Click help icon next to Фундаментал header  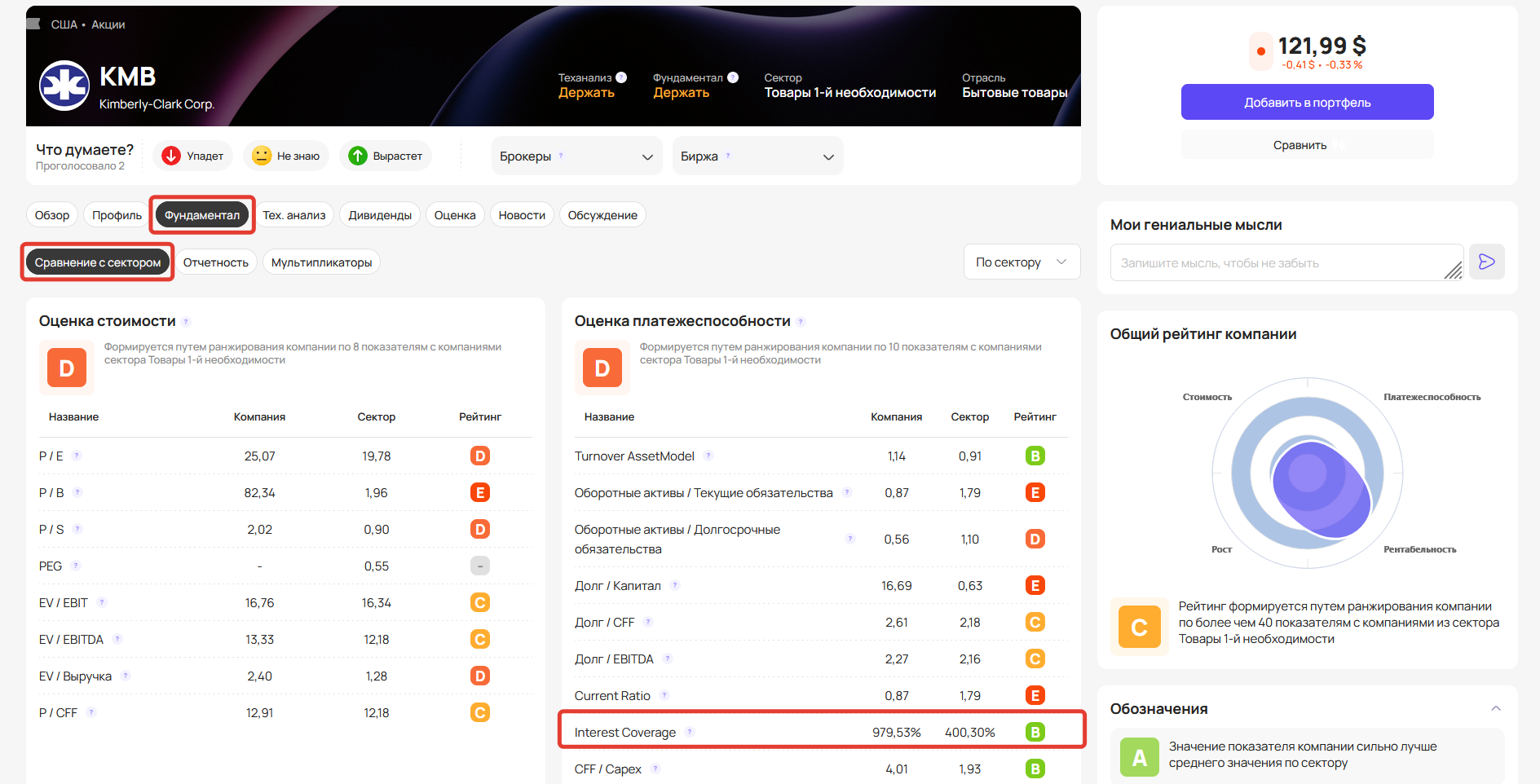(733, 77)
